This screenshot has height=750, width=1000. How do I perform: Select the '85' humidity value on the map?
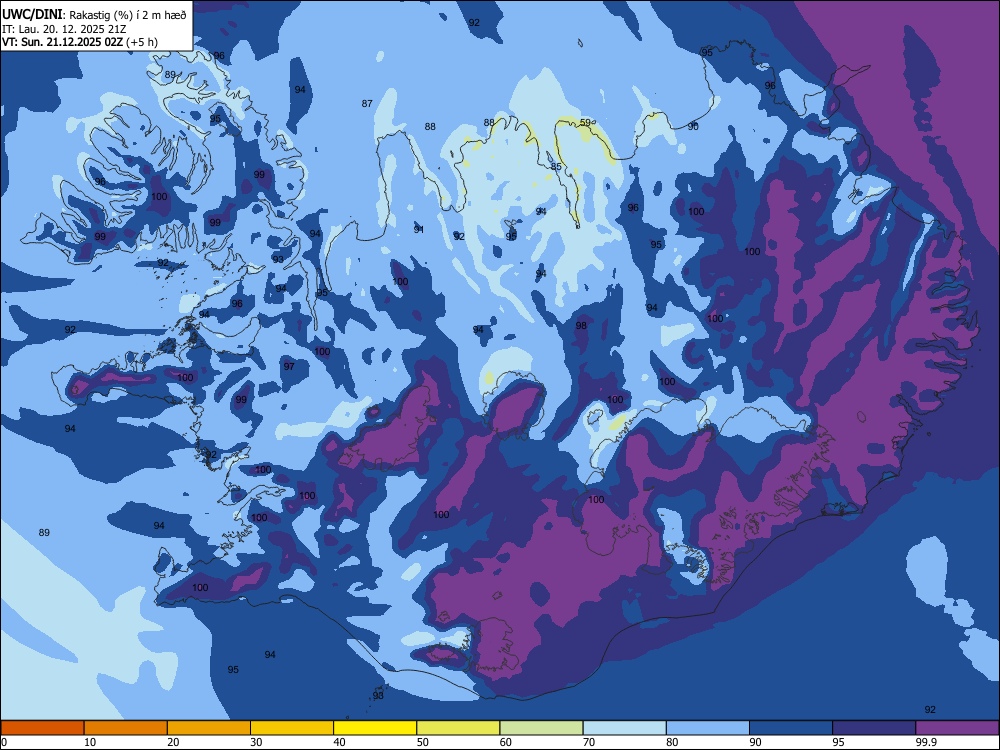[x=556, y=166]
